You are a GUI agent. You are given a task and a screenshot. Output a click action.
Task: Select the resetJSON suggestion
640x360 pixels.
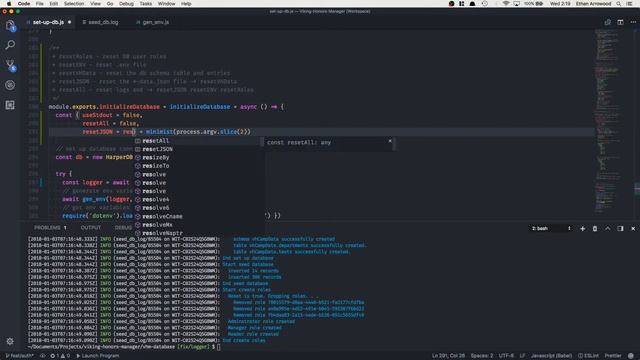pyautogui.click(x=199, y=149)
